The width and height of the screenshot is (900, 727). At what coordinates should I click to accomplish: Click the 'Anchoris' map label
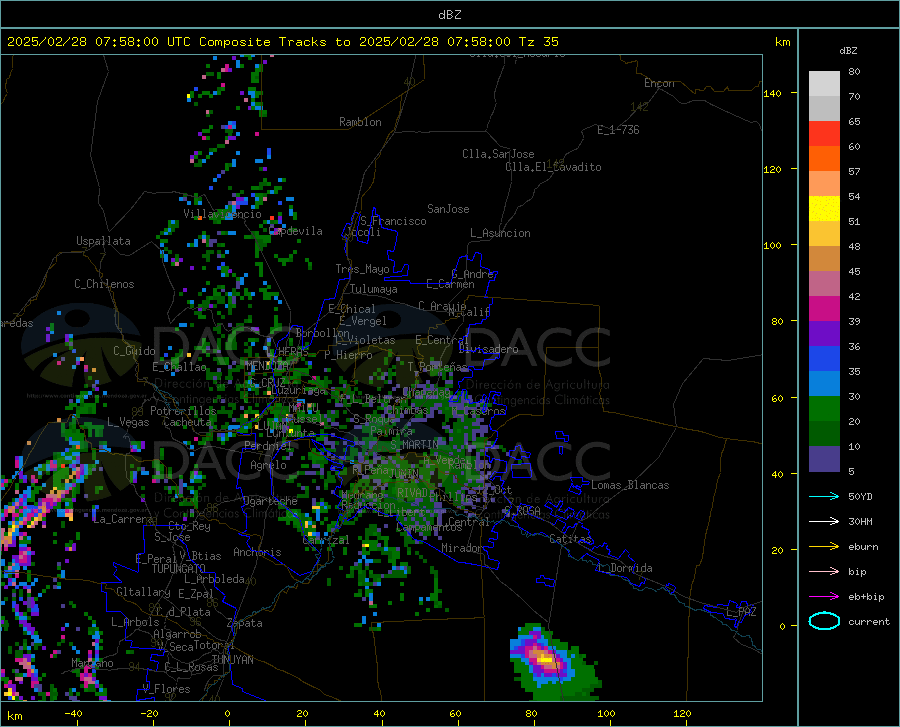tap(257, 552)
